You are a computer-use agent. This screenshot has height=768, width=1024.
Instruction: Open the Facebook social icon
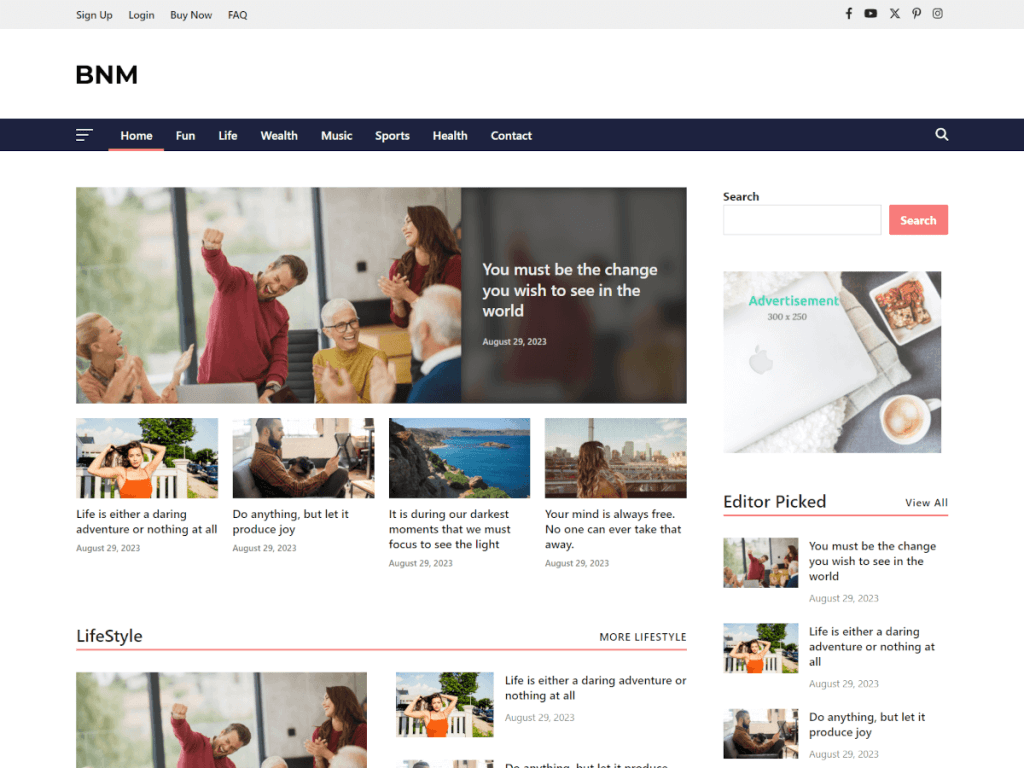tap(848, 14)
